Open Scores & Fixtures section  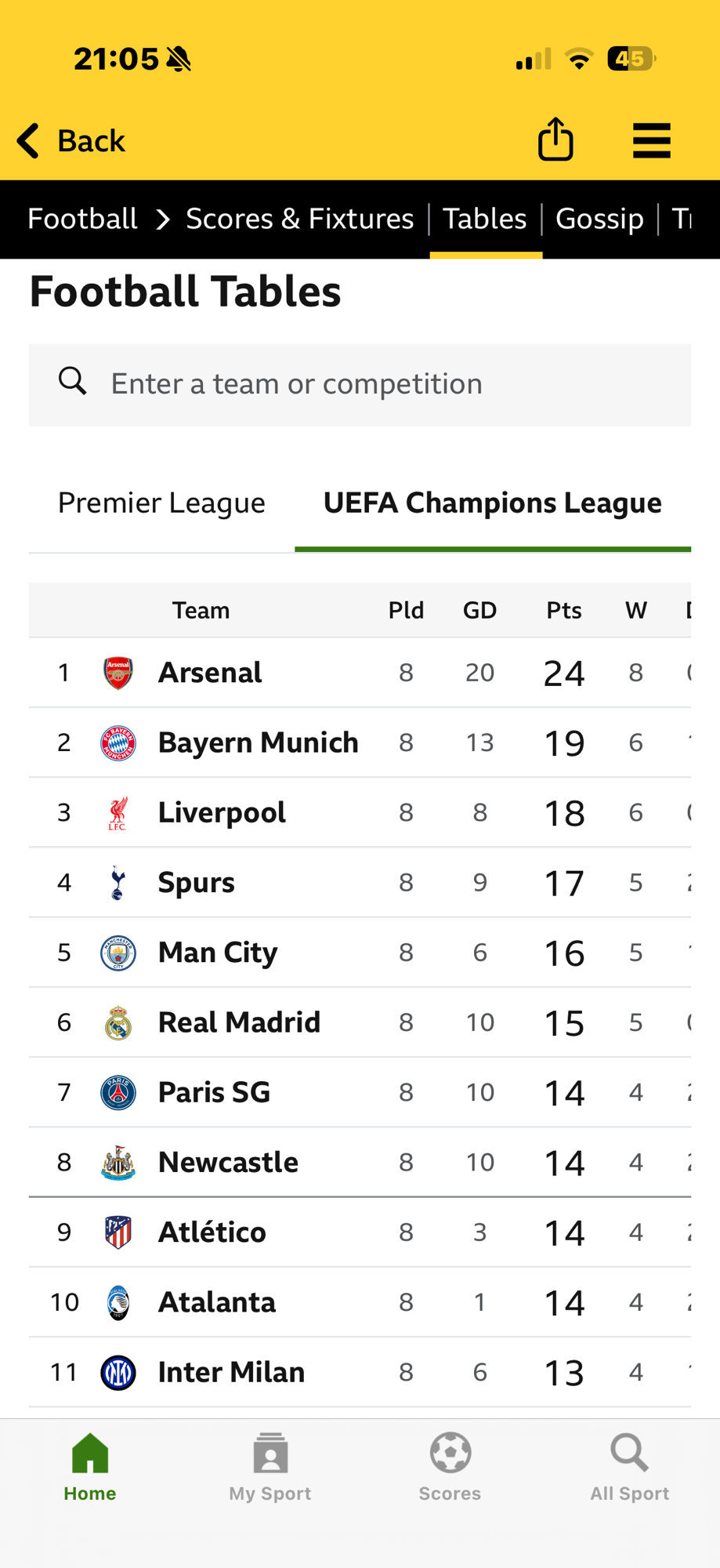299,219
